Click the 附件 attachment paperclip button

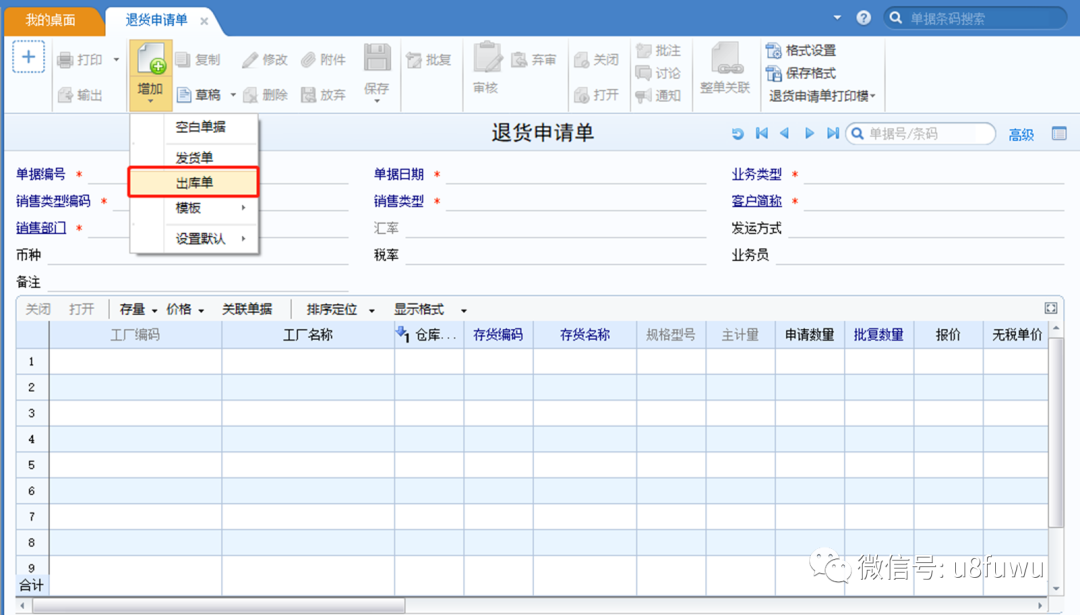[x=324, y=60]
